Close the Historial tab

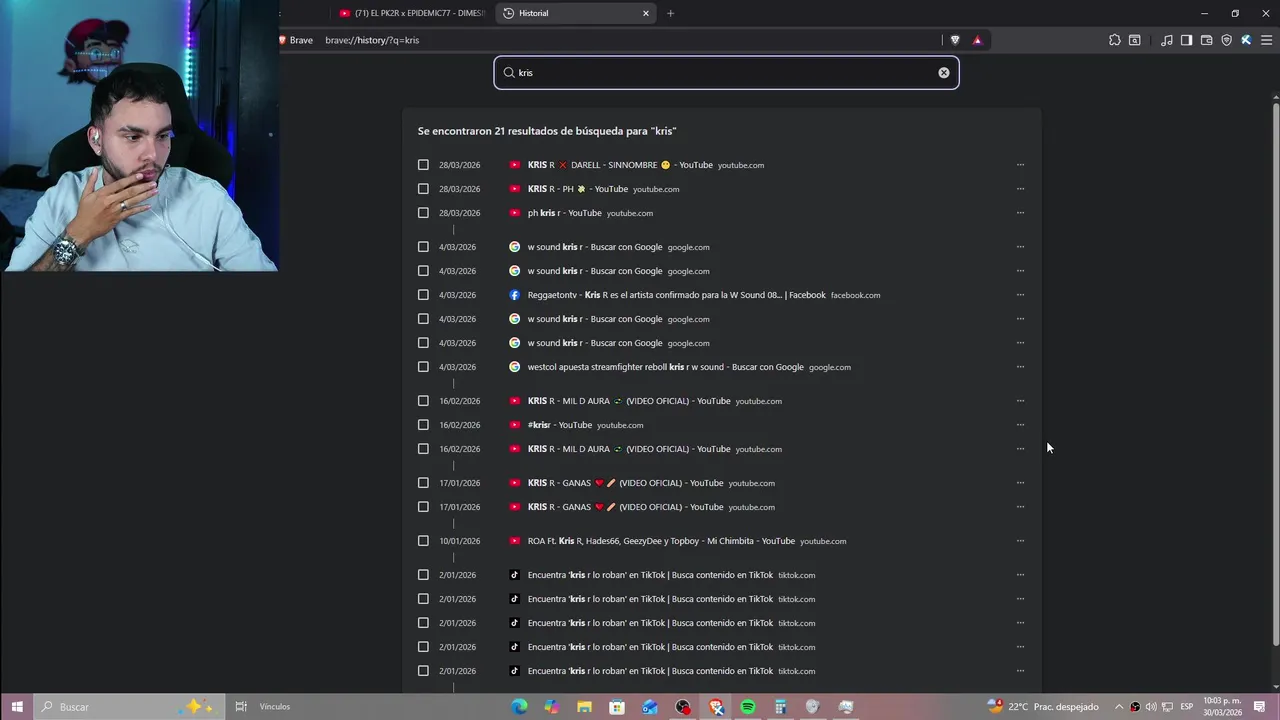646,13
